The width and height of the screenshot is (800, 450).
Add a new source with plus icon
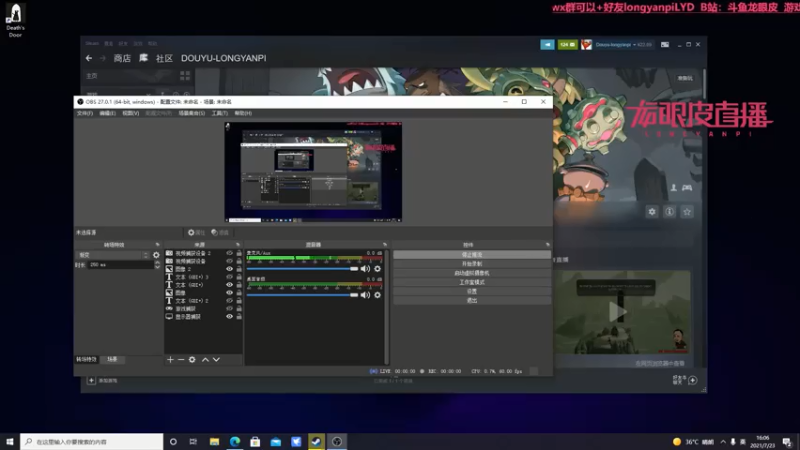(x=170, y=360)
